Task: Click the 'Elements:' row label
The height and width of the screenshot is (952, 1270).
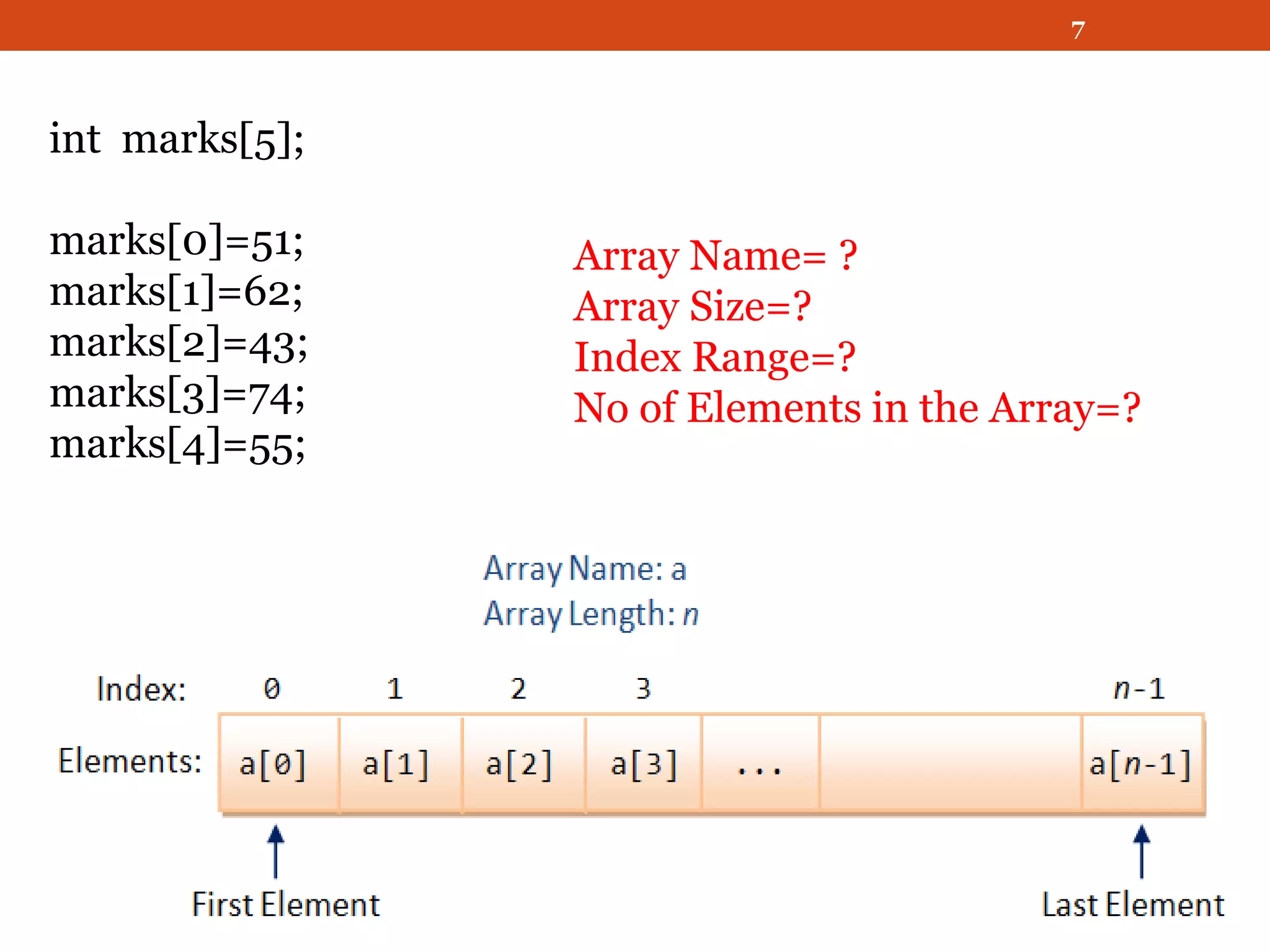Action: pyautogui.click(x=130, y=761)
